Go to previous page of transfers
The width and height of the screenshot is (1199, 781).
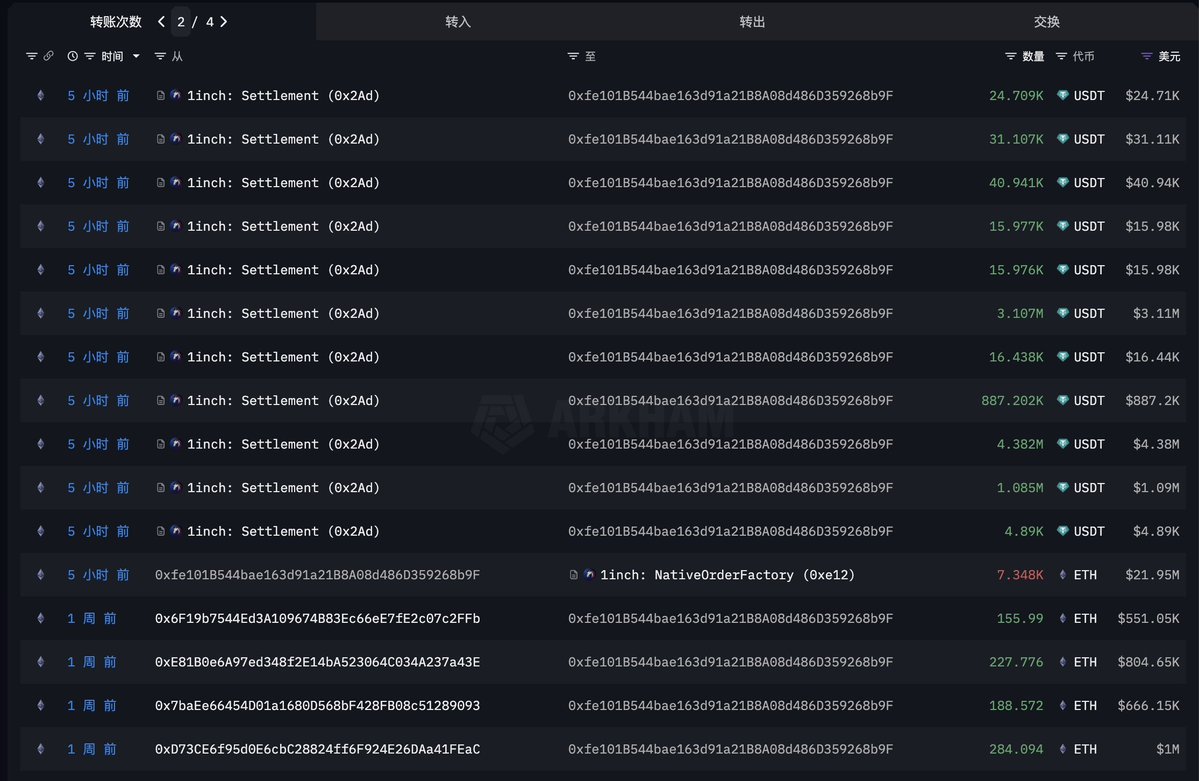tap(161, 21)
